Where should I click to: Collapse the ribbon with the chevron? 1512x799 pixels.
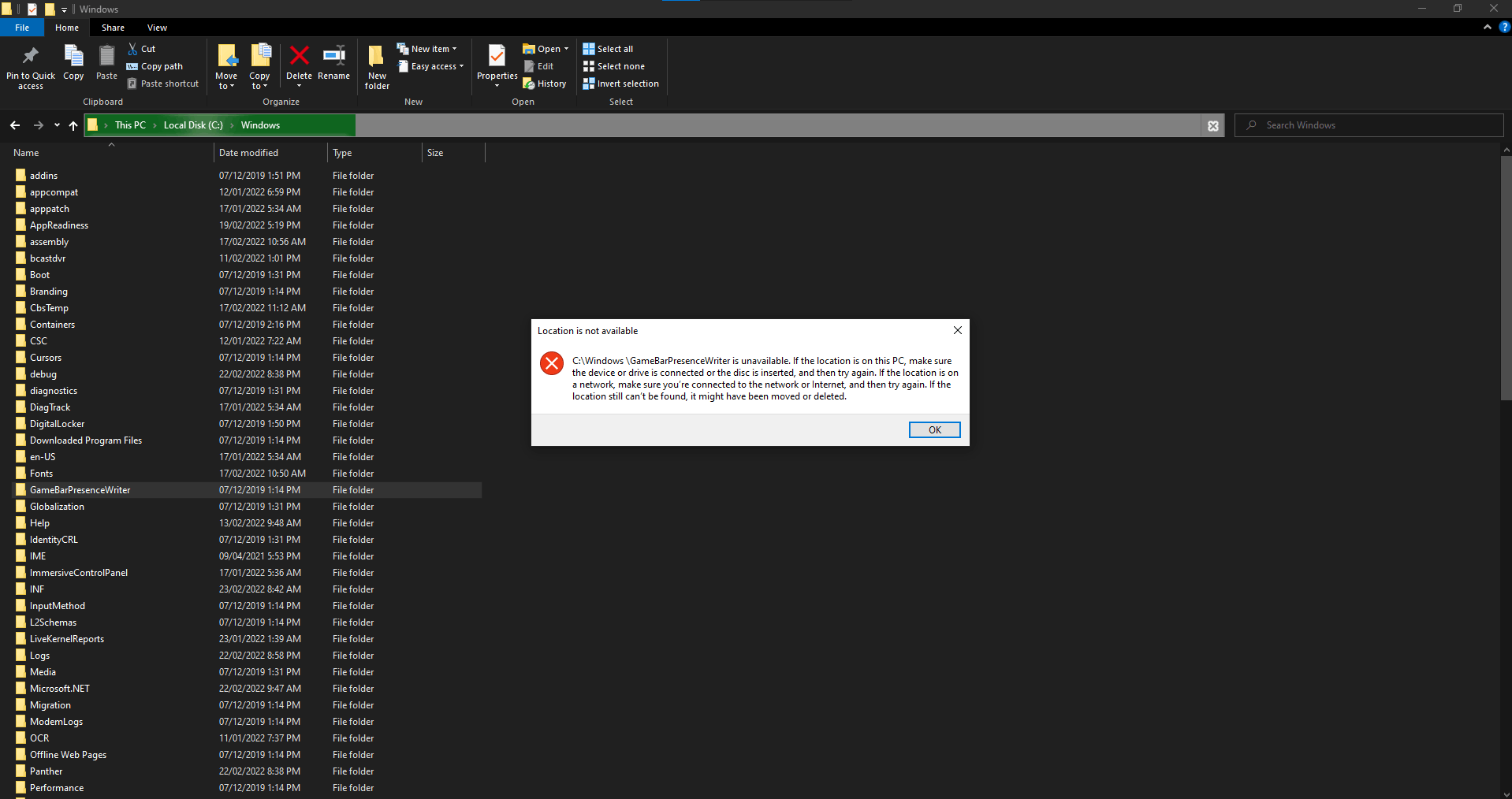point(1488,27)
